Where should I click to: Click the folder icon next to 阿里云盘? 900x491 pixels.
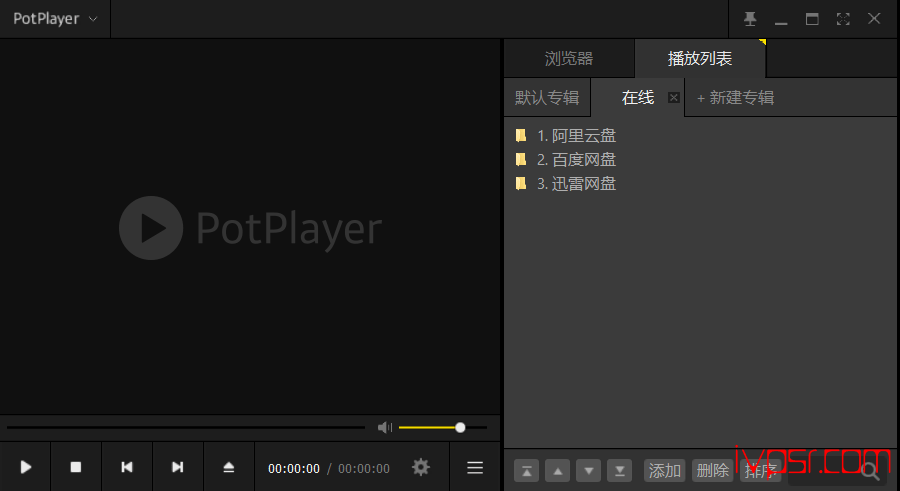coord(521,136)
